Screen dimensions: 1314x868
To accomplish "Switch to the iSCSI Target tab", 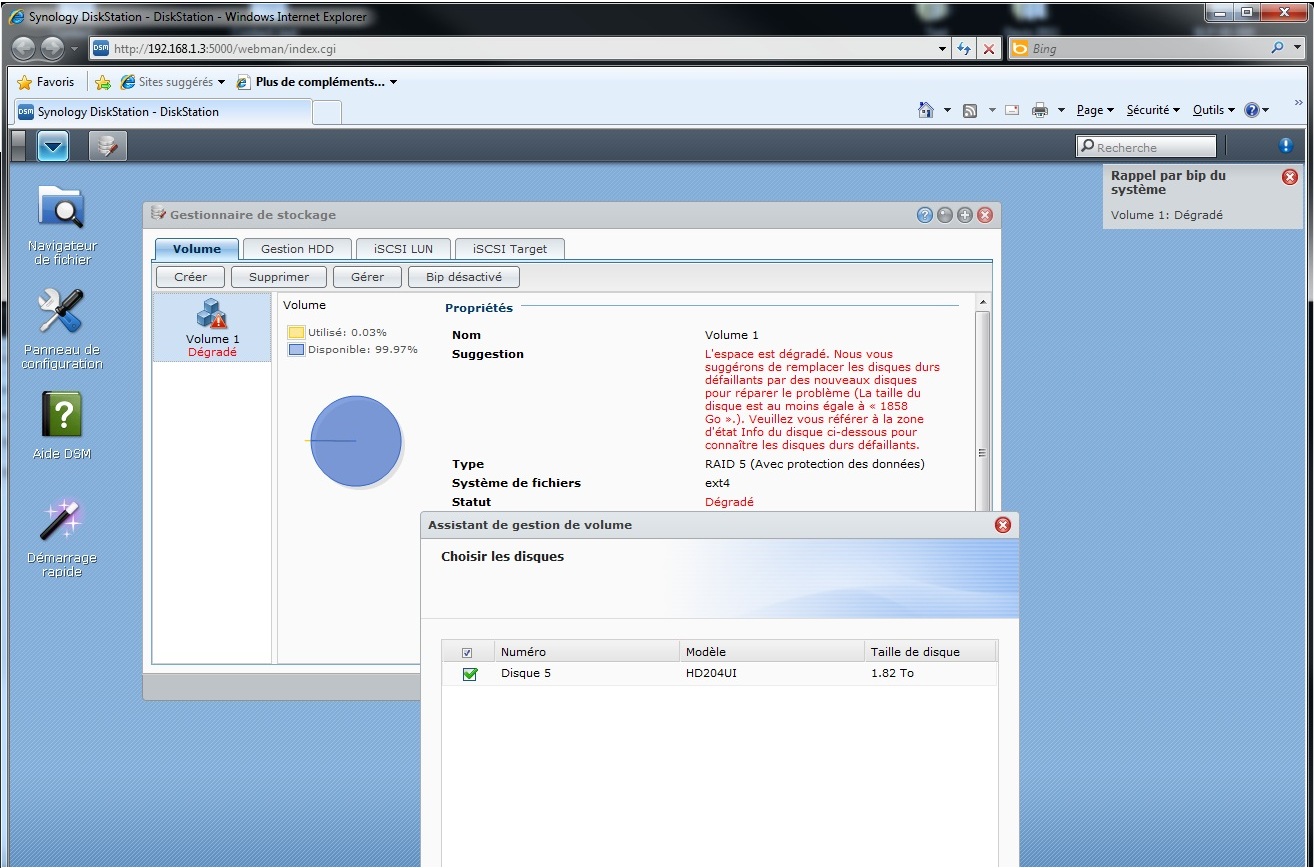I will tap(509, 249).
